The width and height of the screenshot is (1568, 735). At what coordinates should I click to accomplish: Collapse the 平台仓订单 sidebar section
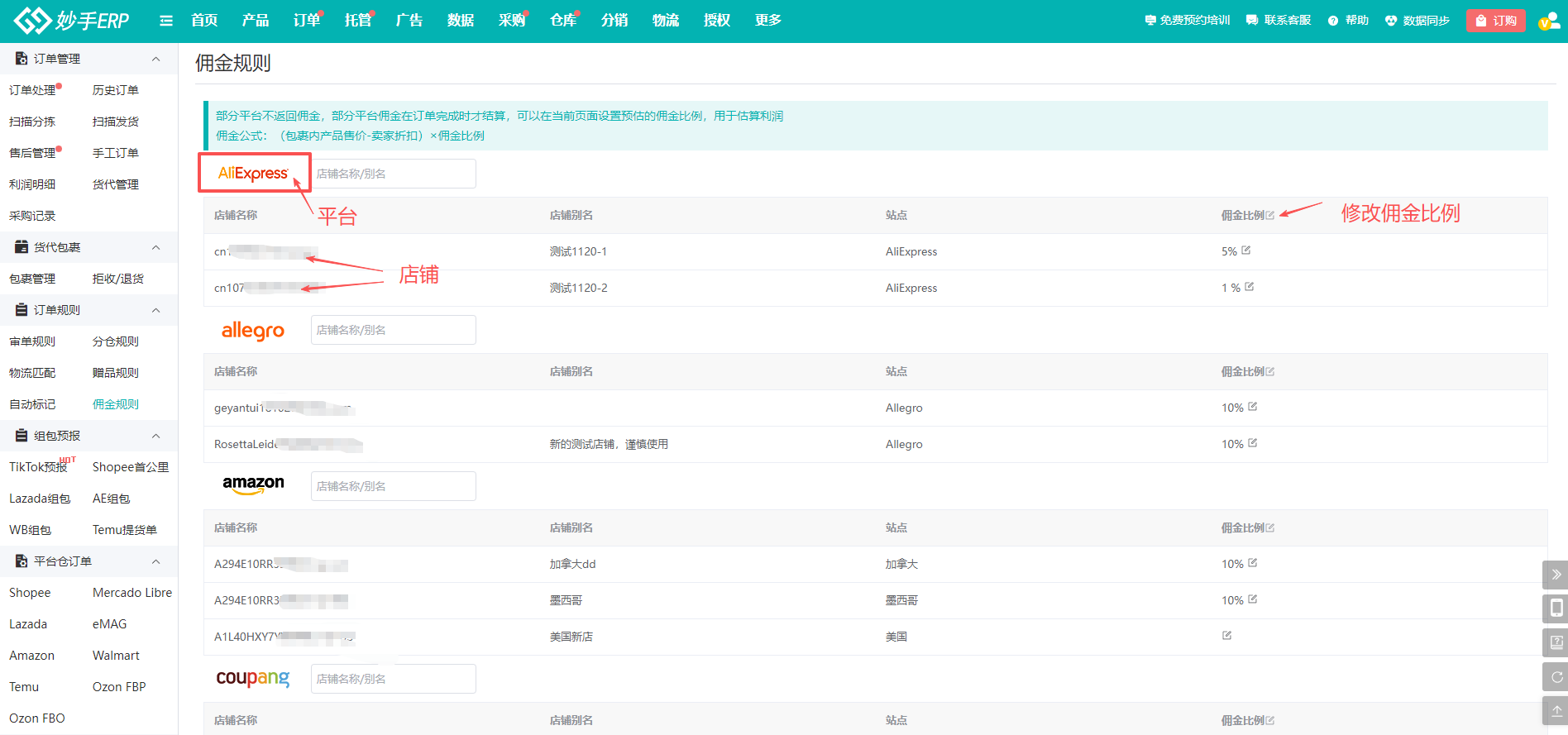(x=156, y=561)
